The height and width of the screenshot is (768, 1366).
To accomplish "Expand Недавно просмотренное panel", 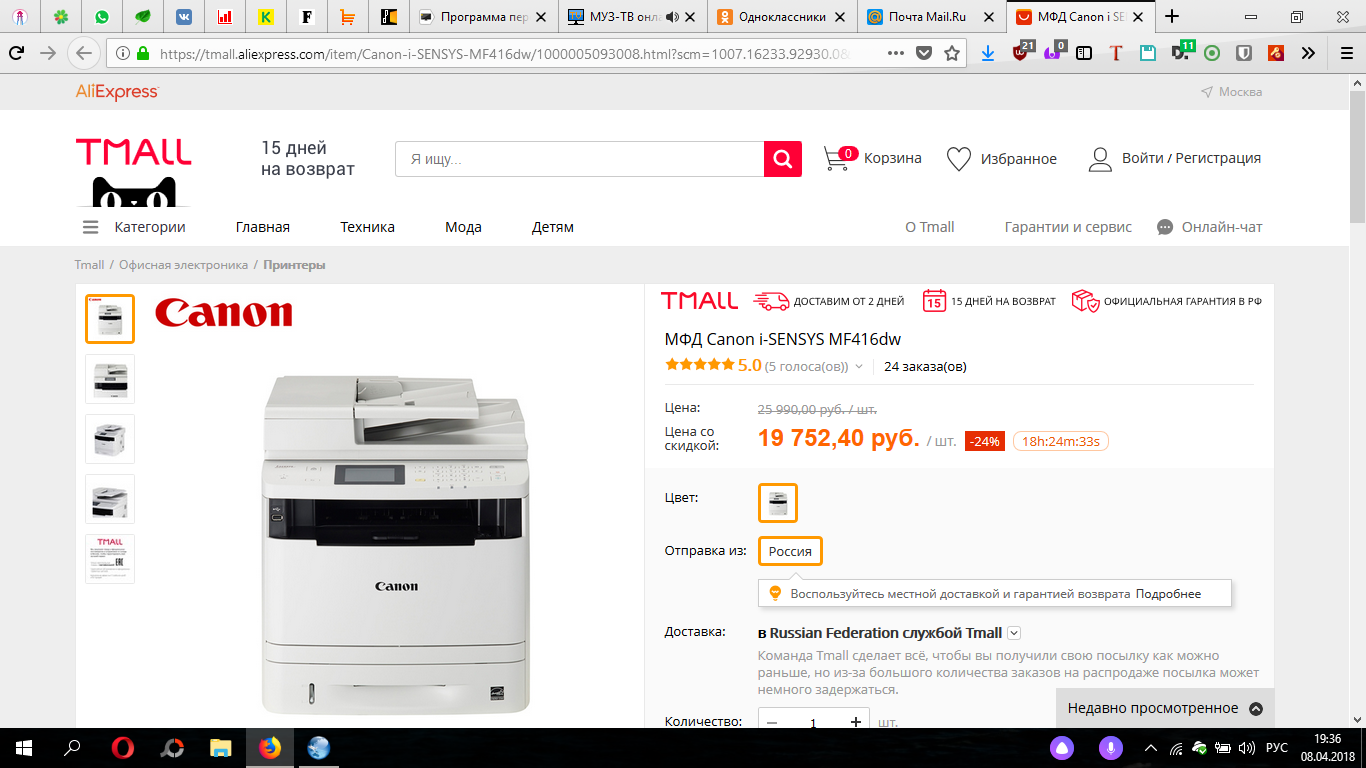I will (x=1165, y=708).
